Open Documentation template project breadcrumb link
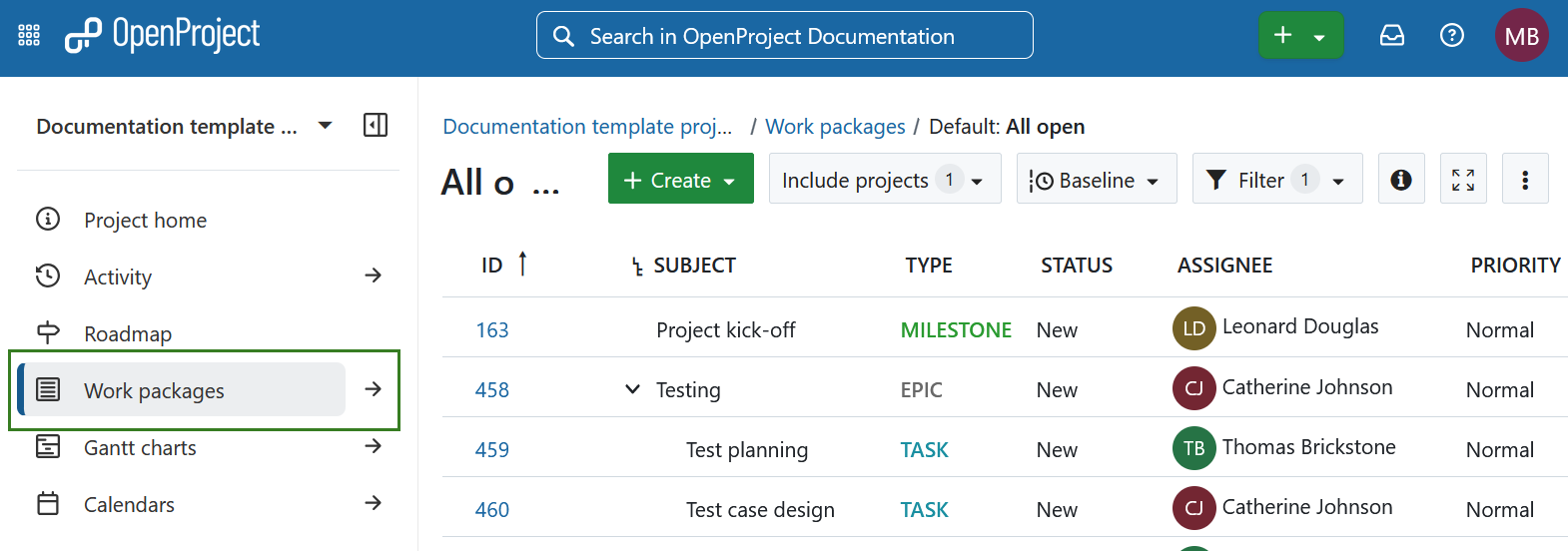This screenshot has width=1568, height=551. point(587,127)
